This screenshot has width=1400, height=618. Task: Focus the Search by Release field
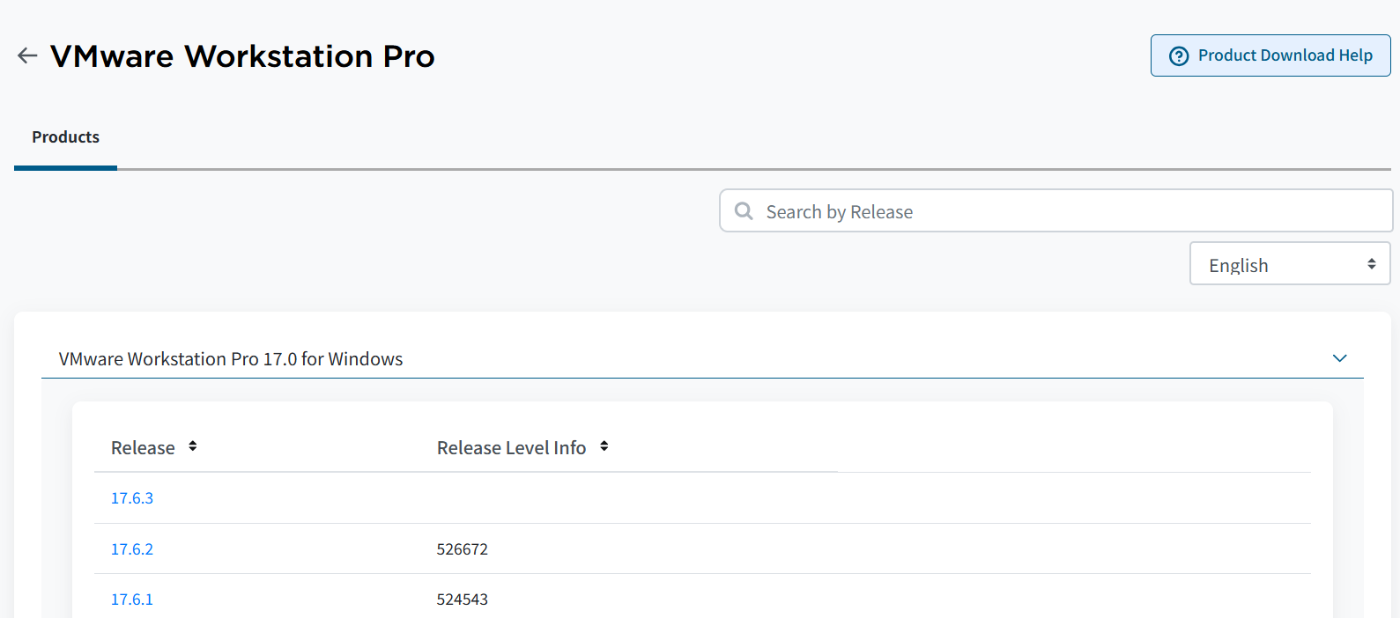(x=1056, y=211)
